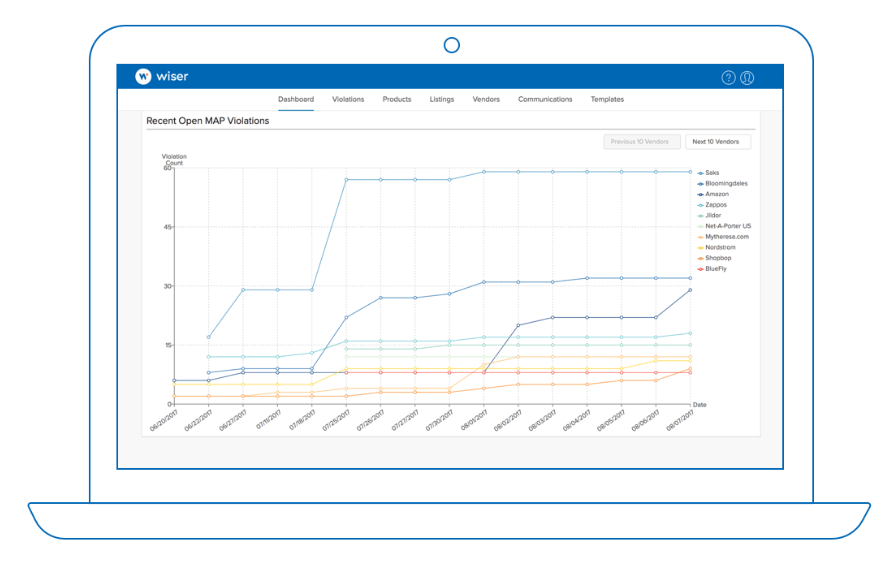Screen dimensions: 887x575
Task: Toggle the Zappos legend entry
Action: click(x=712, y=205)
